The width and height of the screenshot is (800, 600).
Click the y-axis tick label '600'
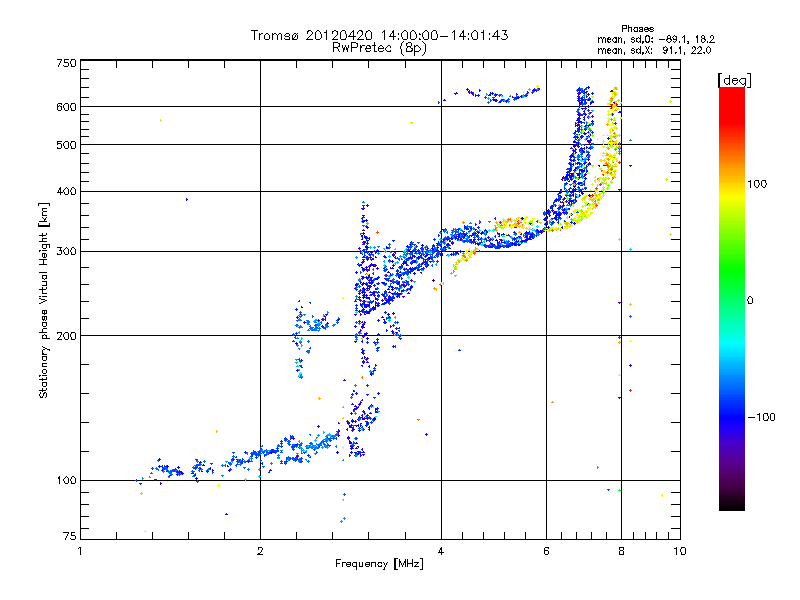[66, 107]
